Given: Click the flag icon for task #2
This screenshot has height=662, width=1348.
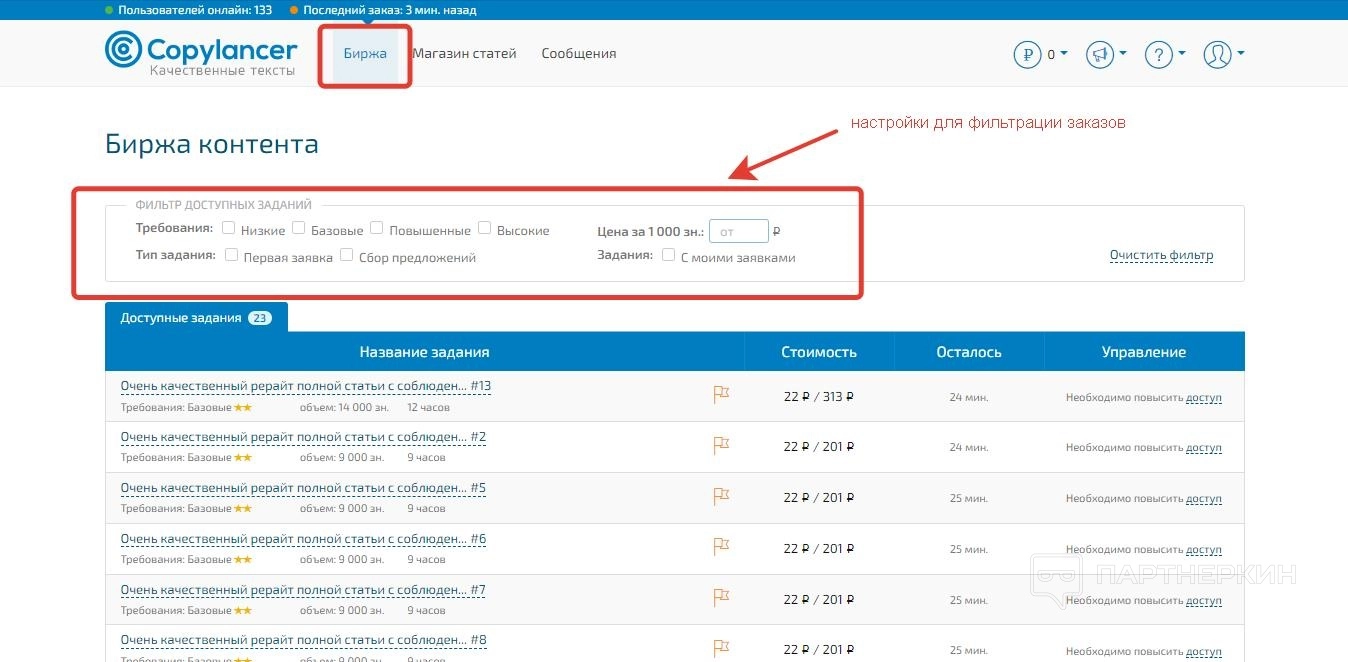Looking at the screenshot, I should click(720, 446).
